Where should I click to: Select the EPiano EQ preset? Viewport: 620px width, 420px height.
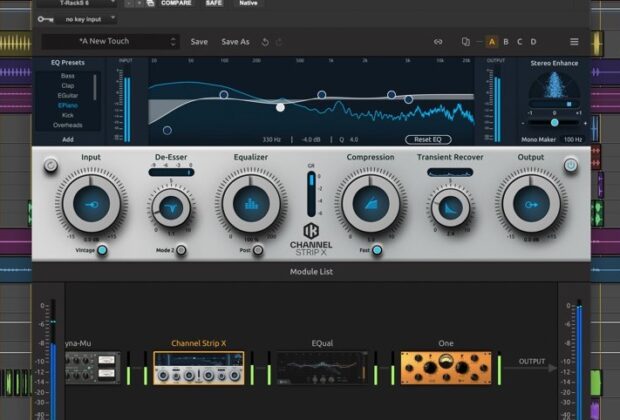[68, 105]
